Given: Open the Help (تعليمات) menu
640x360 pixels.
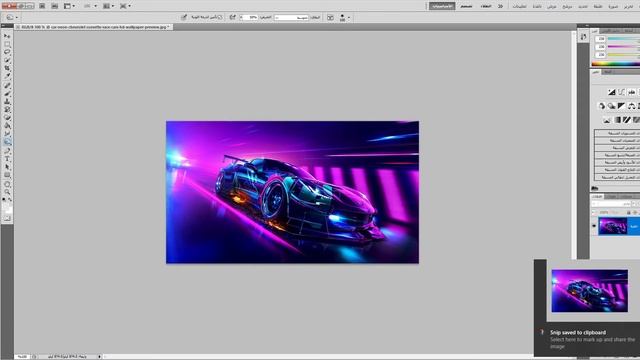Looking at the screenshot, I should [519, 7].
